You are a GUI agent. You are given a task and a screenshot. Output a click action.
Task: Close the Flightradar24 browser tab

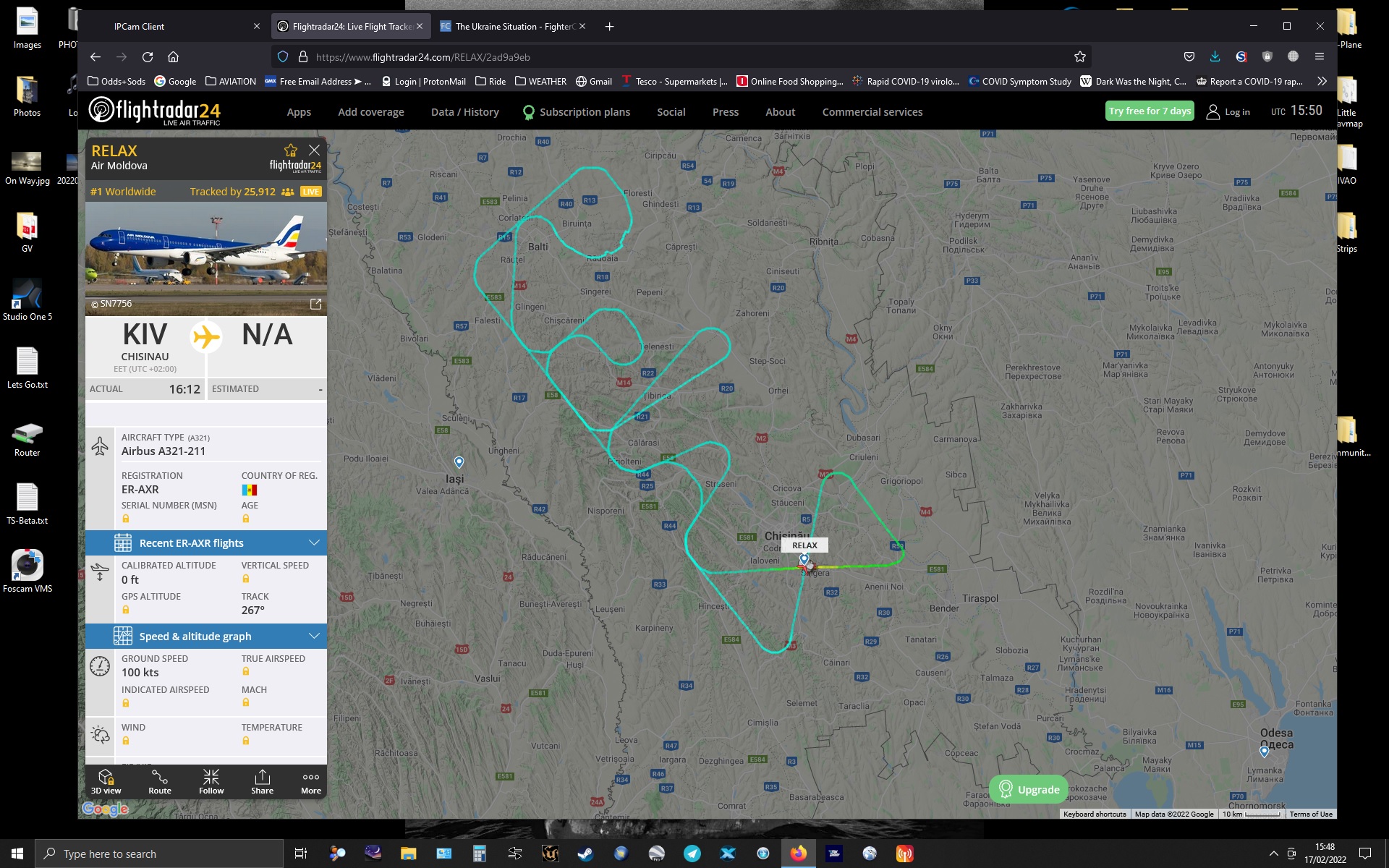tap(420, 27)
